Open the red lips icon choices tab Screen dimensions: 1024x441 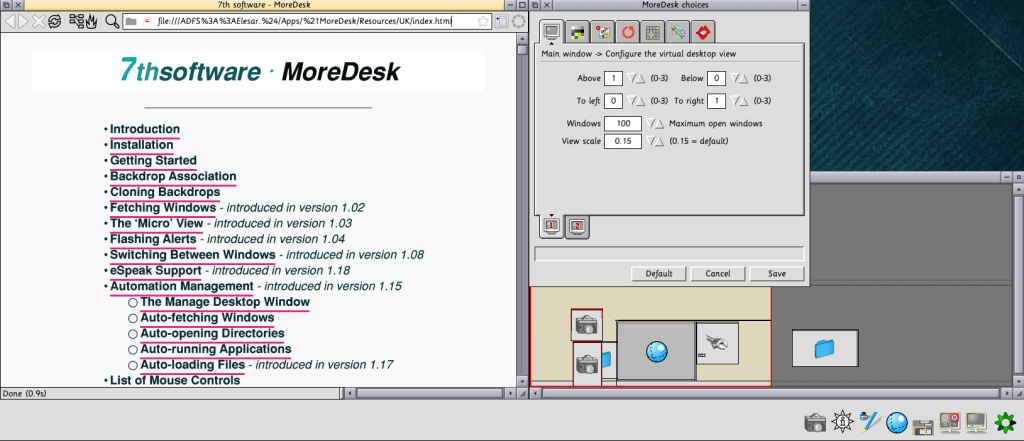[703, 32]
